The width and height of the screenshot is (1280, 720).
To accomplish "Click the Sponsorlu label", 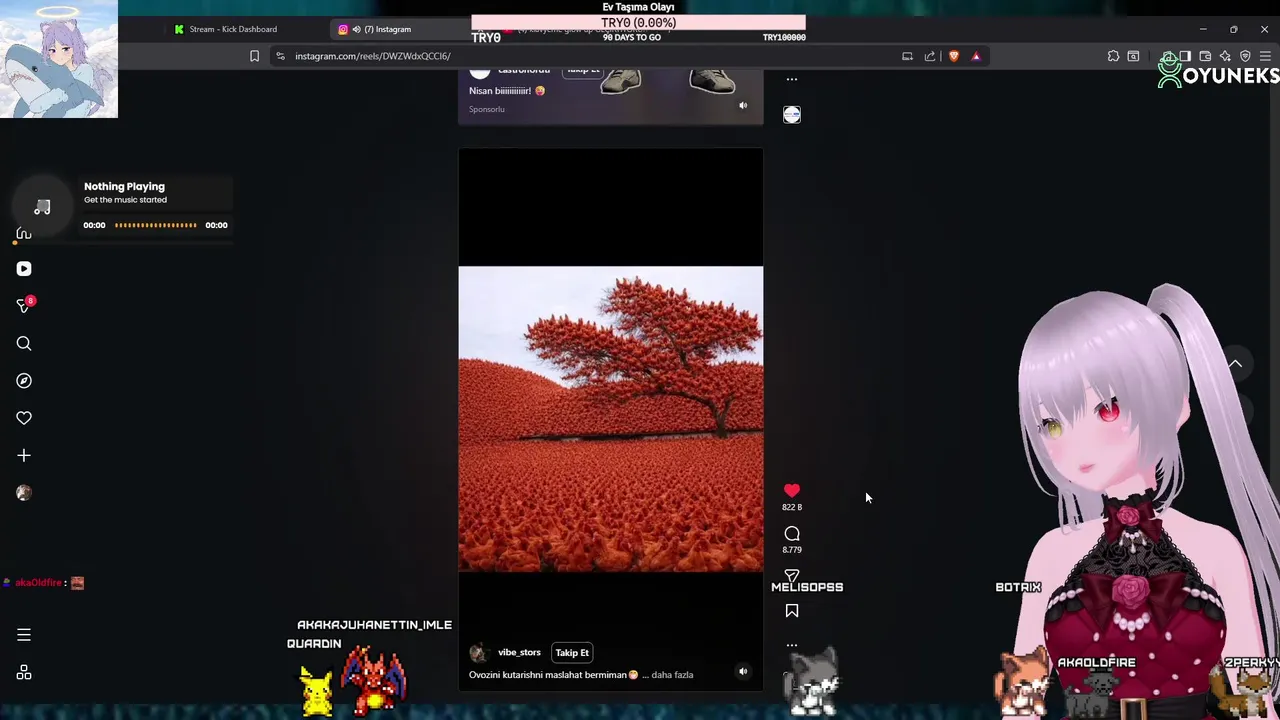I will [487, 109].
